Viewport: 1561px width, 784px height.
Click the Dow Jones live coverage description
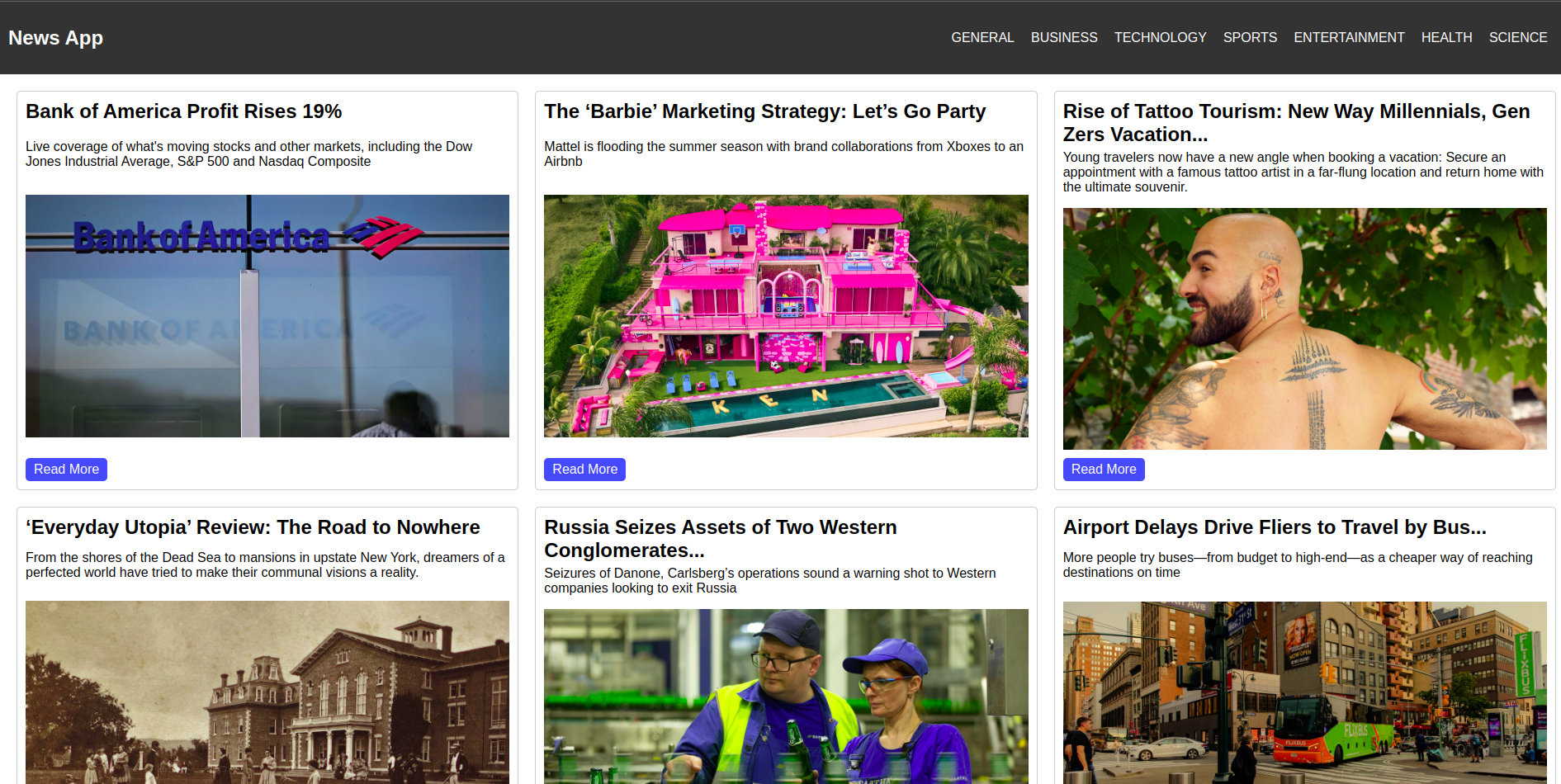coord(248,153)
